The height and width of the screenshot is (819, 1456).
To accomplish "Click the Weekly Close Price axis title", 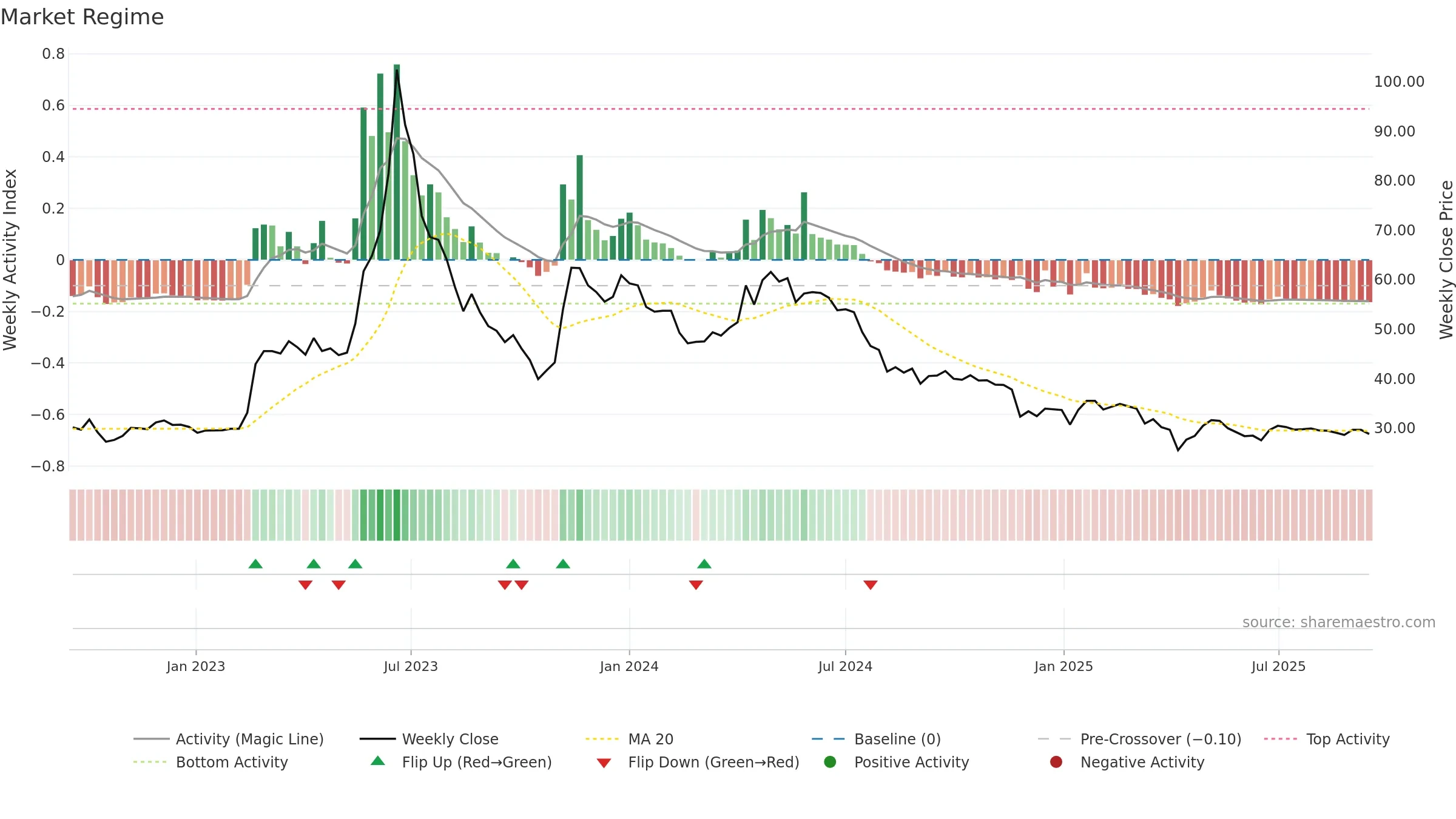I will point(1446,260).
